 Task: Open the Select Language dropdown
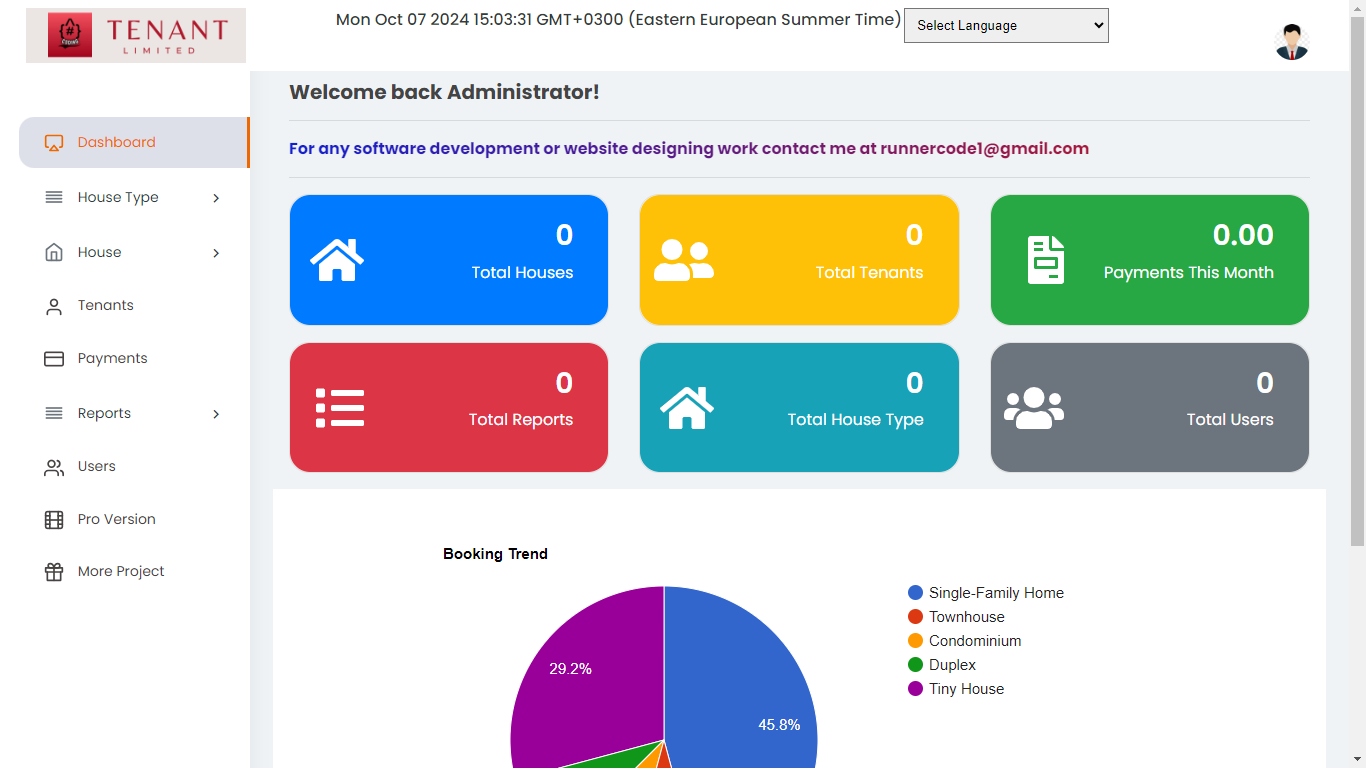[1005, 26]
